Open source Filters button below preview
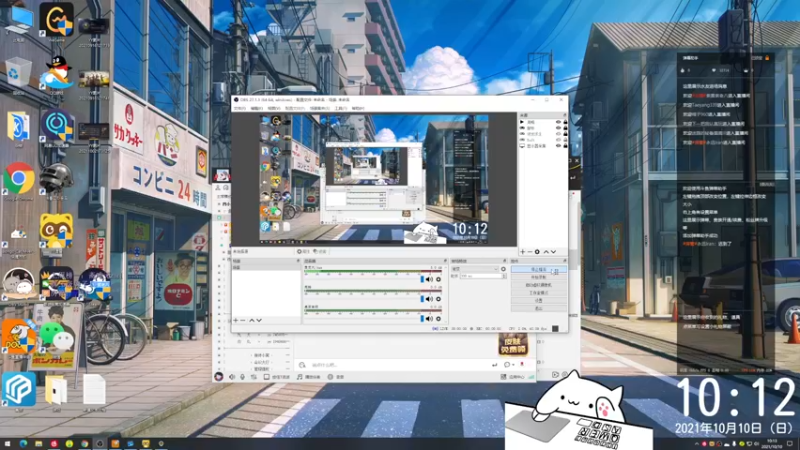 (x=319, y=251)
